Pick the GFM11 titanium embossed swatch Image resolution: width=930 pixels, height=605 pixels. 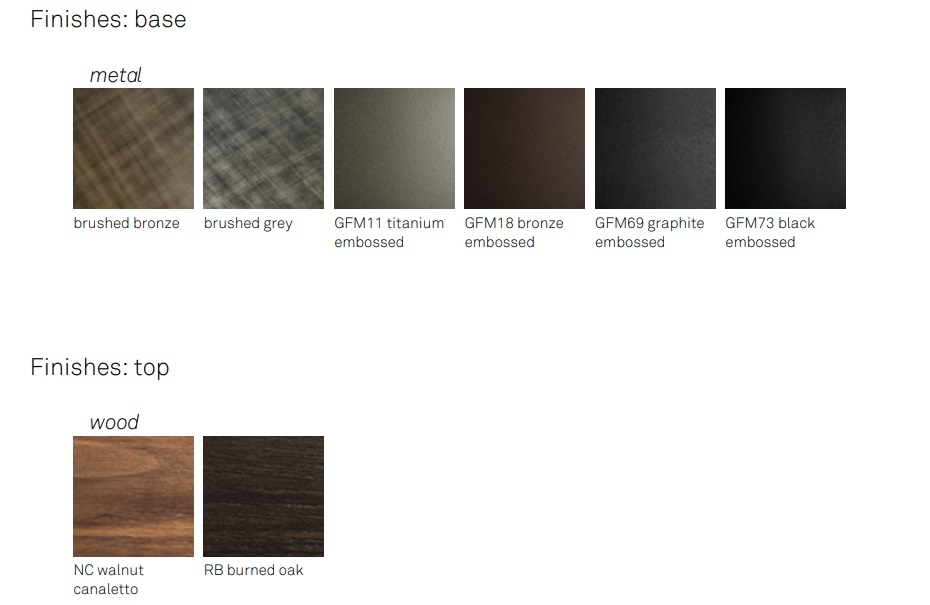tap(394, 148)
